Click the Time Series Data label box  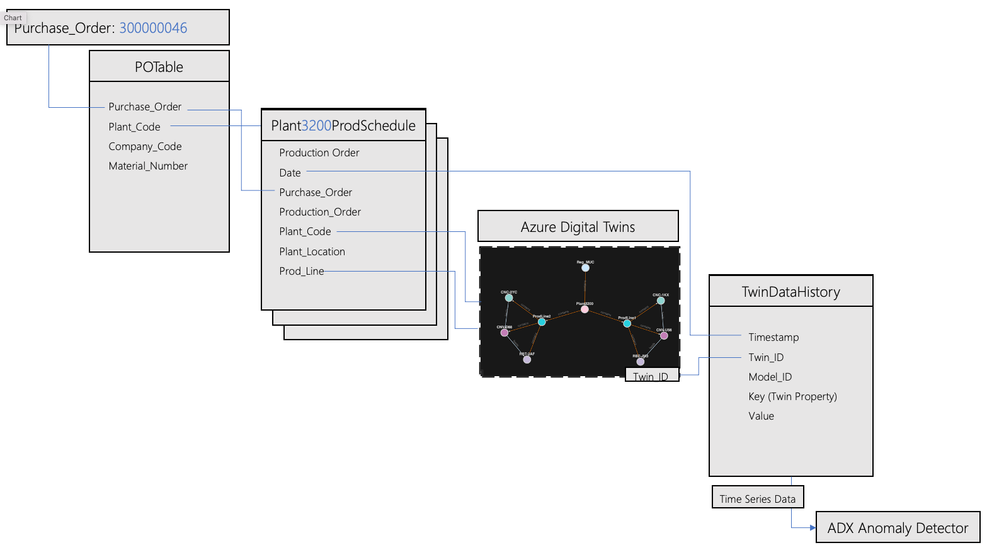pyautogui.click(x=758, y=498)
